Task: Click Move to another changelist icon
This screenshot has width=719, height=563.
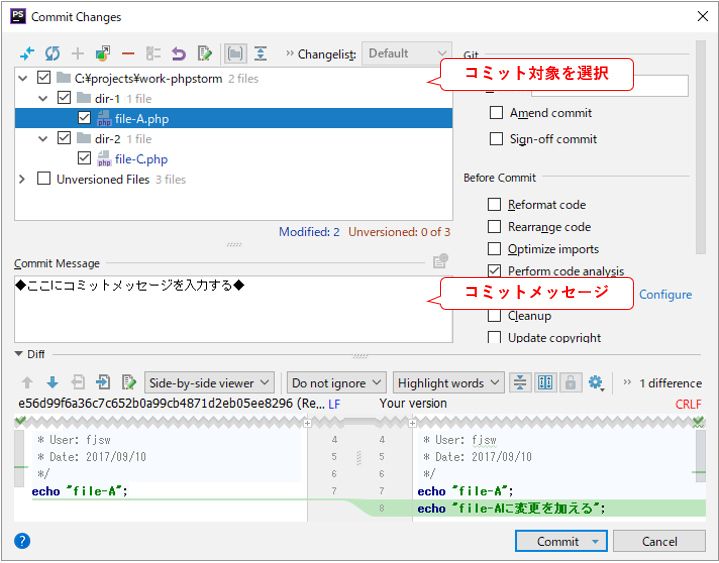Action: 103,54
